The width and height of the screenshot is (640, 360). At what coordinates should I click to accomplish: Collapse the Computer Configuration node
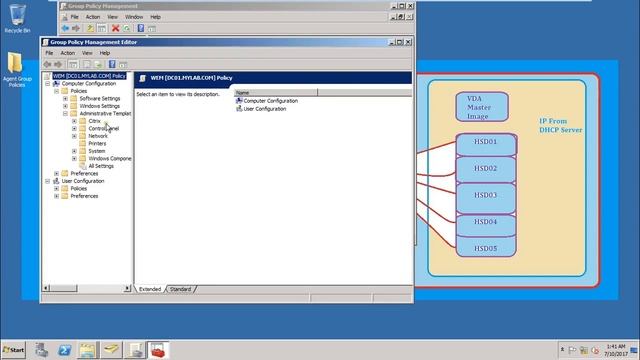[x=48, y=84]
